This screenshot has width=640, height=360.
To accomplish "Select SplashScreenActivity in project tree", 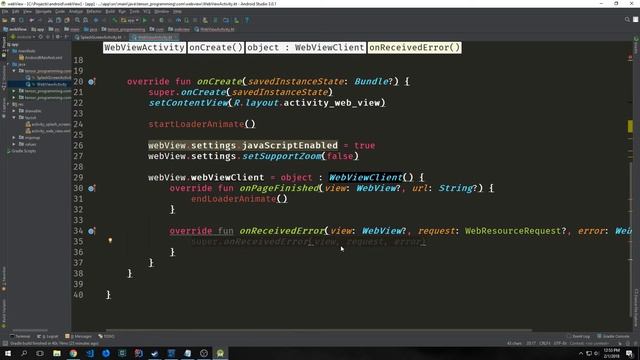I will pos(48,78).
